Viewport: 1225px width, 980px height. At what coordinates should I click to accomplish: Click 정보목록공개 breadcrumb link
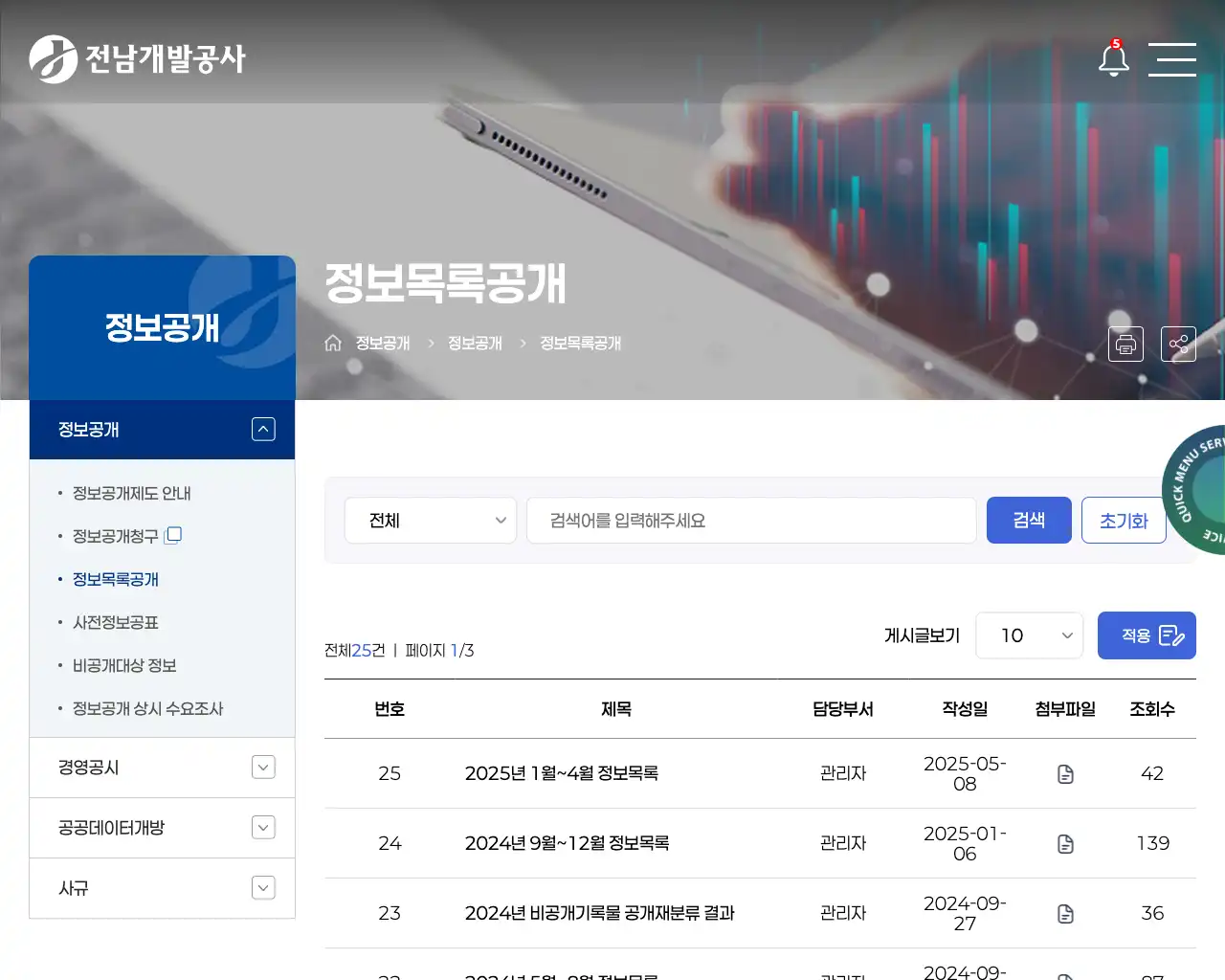tap(580, 343)
